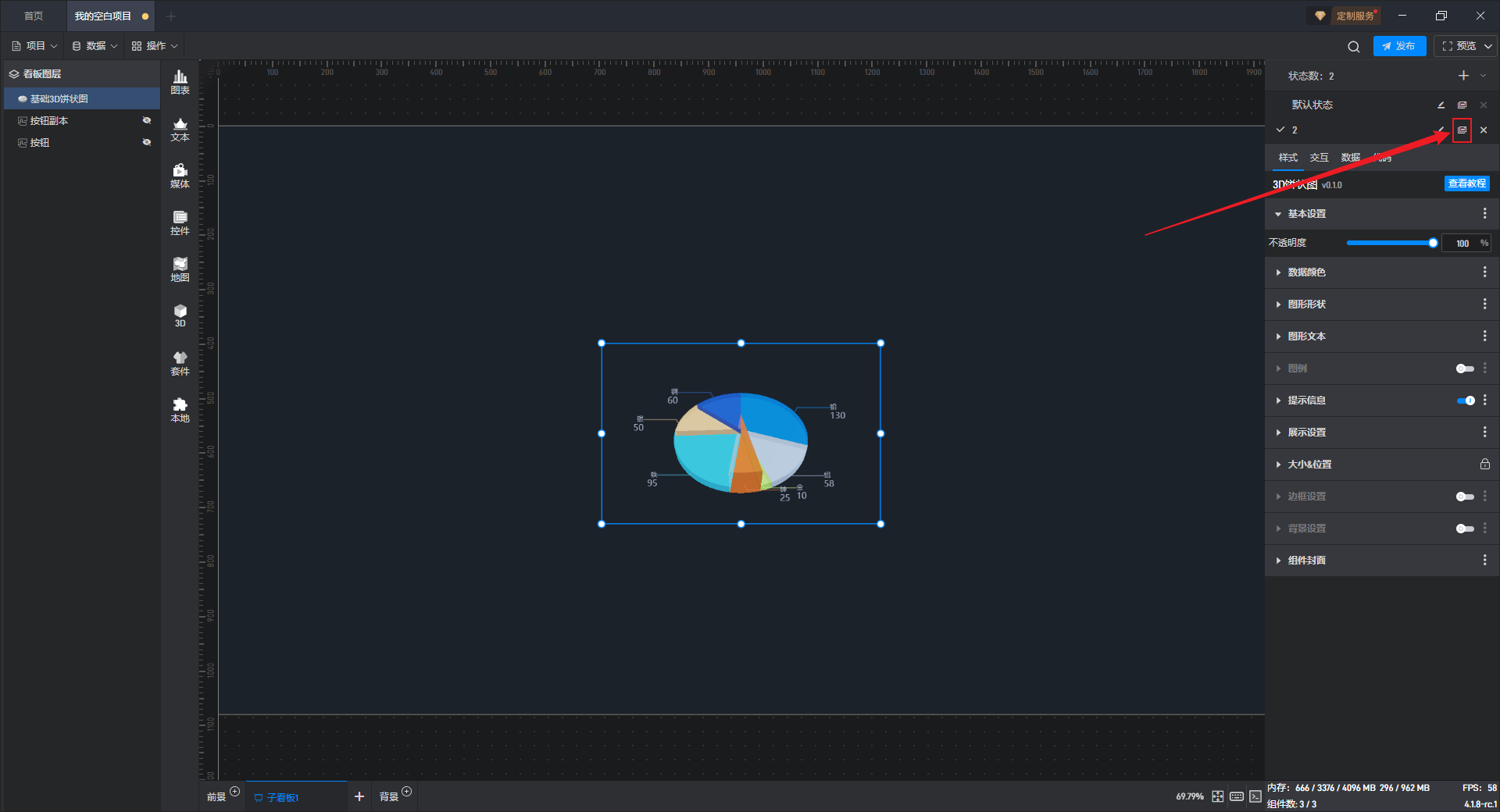Open the console icon in status bar

pyautogui.click(x=1255, y=796)
